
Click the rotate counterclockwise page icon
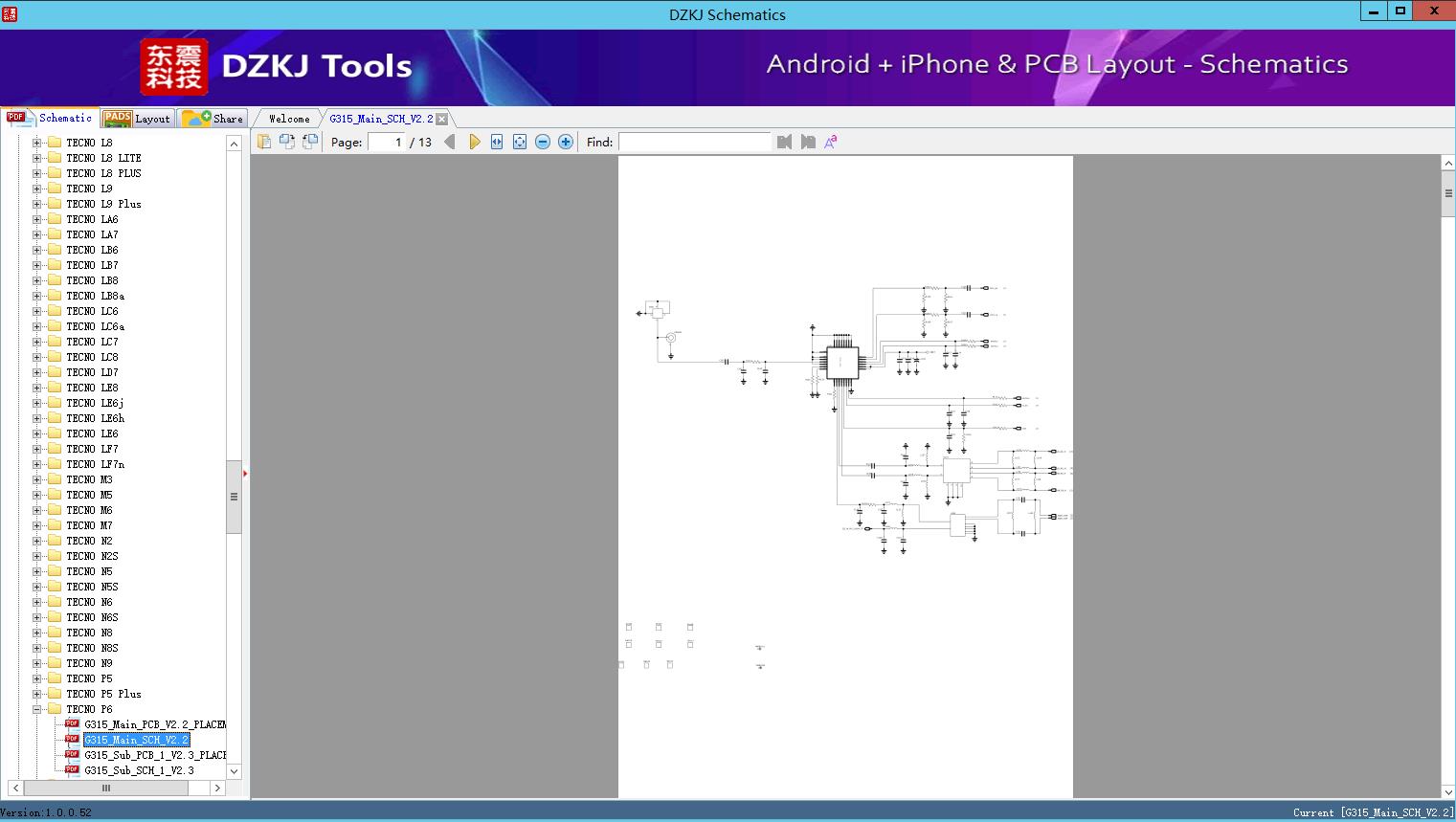[310, 142]
